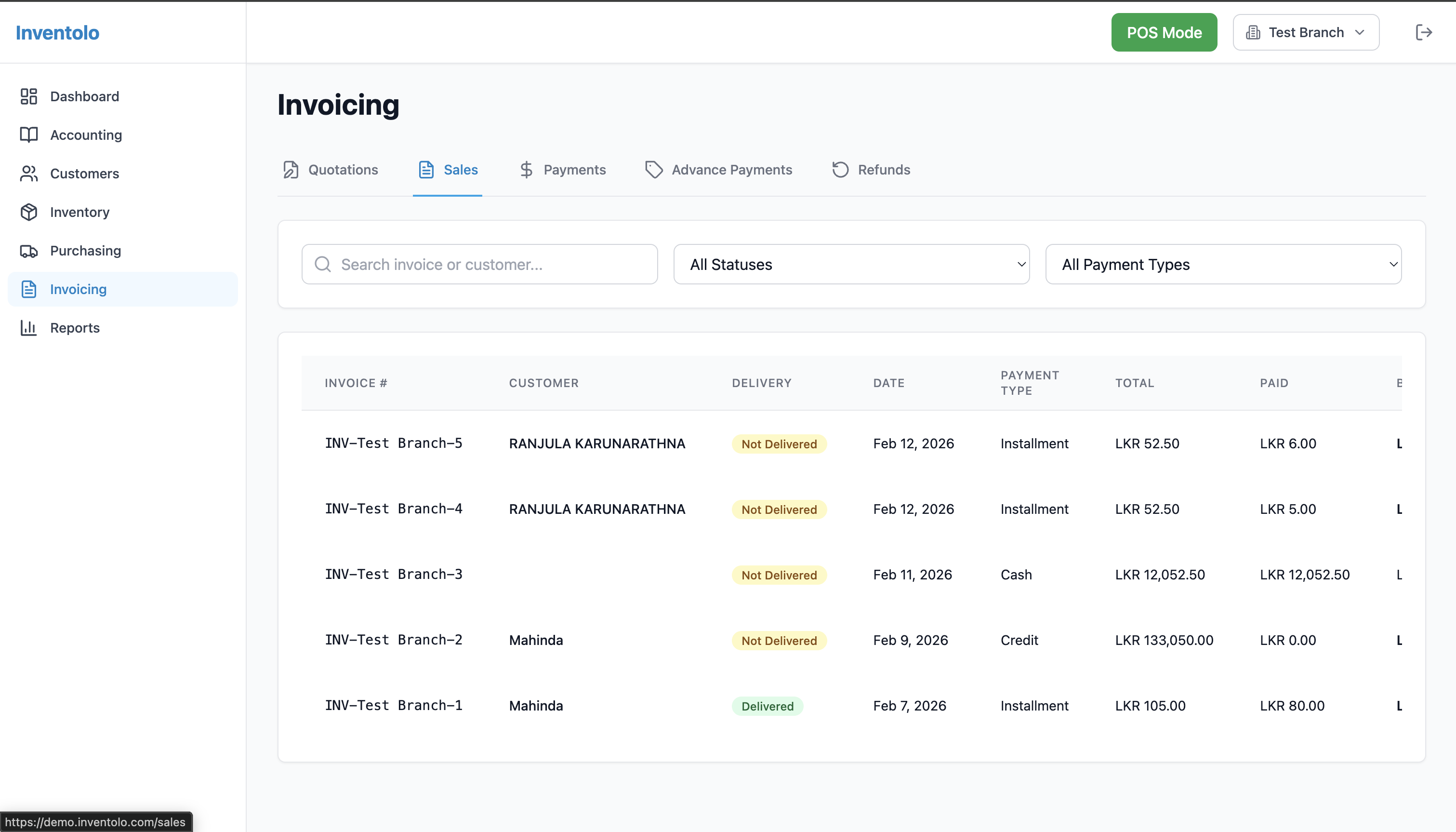This screenshot has width=1456, height=832.
Task: Click the Delivered badge on INV-Test Branch-1
Action: click(768, 706)
